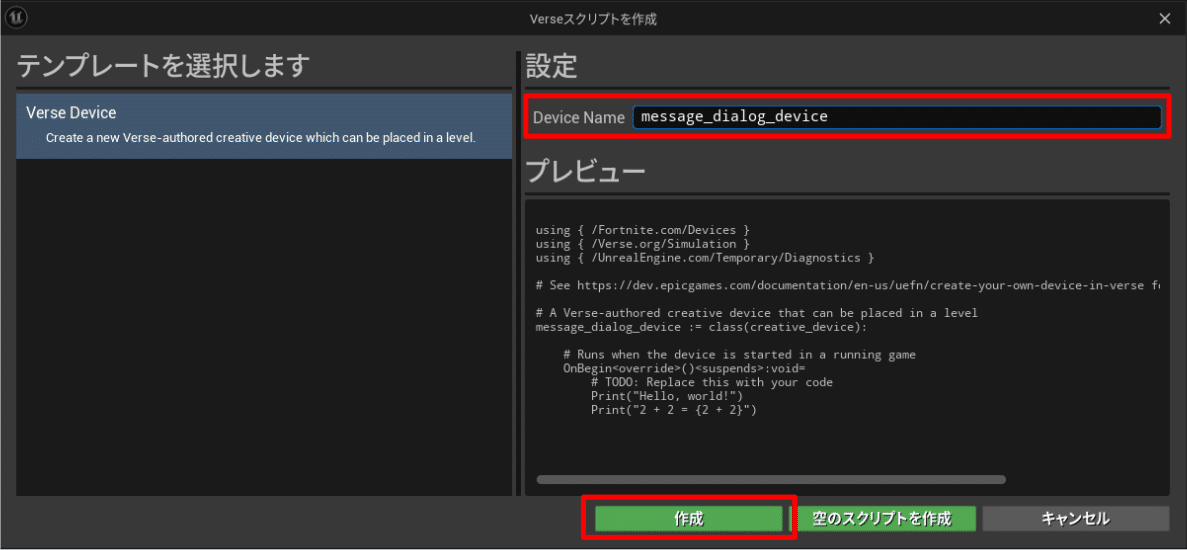Screen dimensions: 1187x550
Task: Select the Verse Device template
Action: coord(264,126)
